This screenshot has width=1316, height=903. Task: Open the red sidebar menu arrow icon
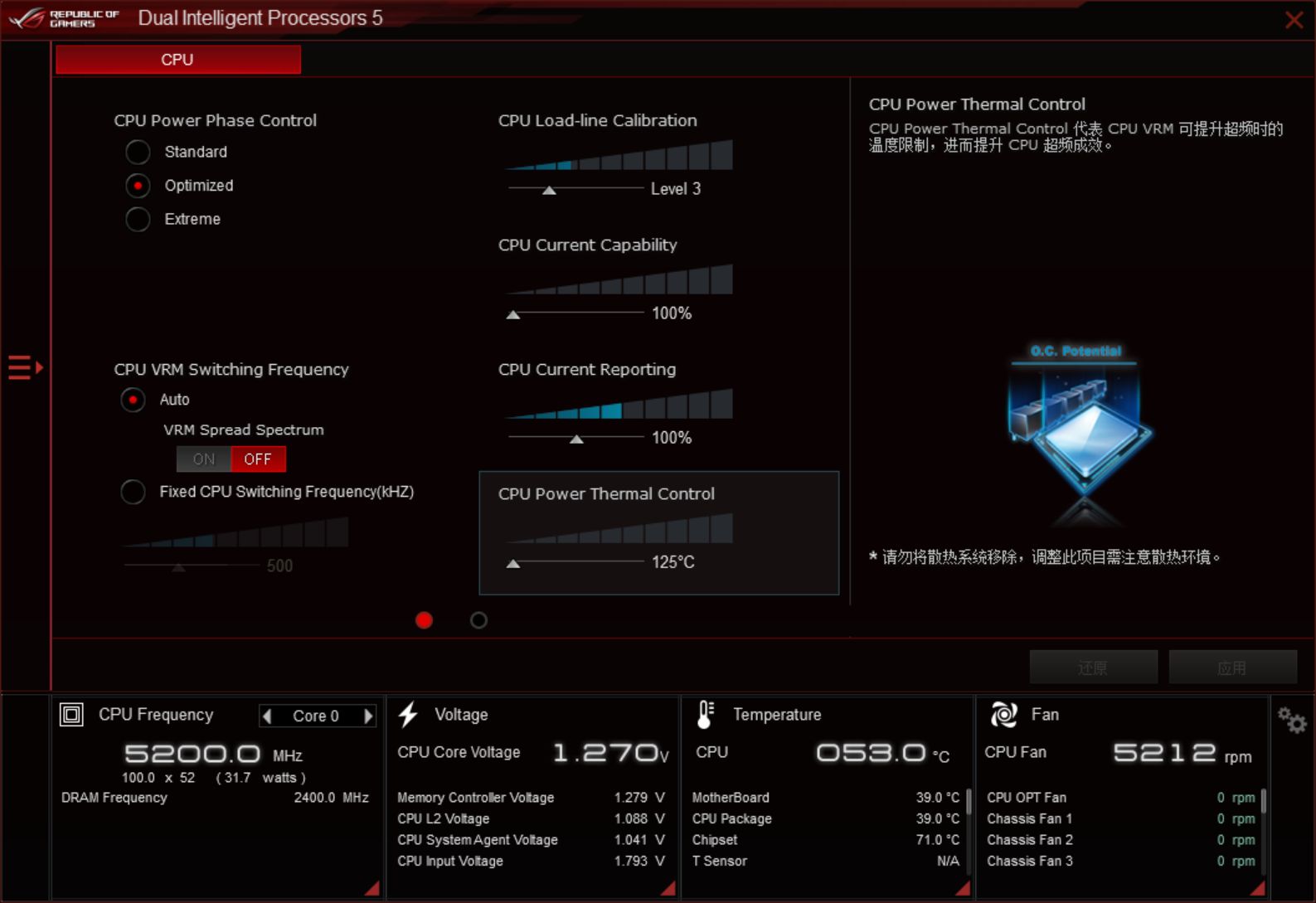point(25,367)
